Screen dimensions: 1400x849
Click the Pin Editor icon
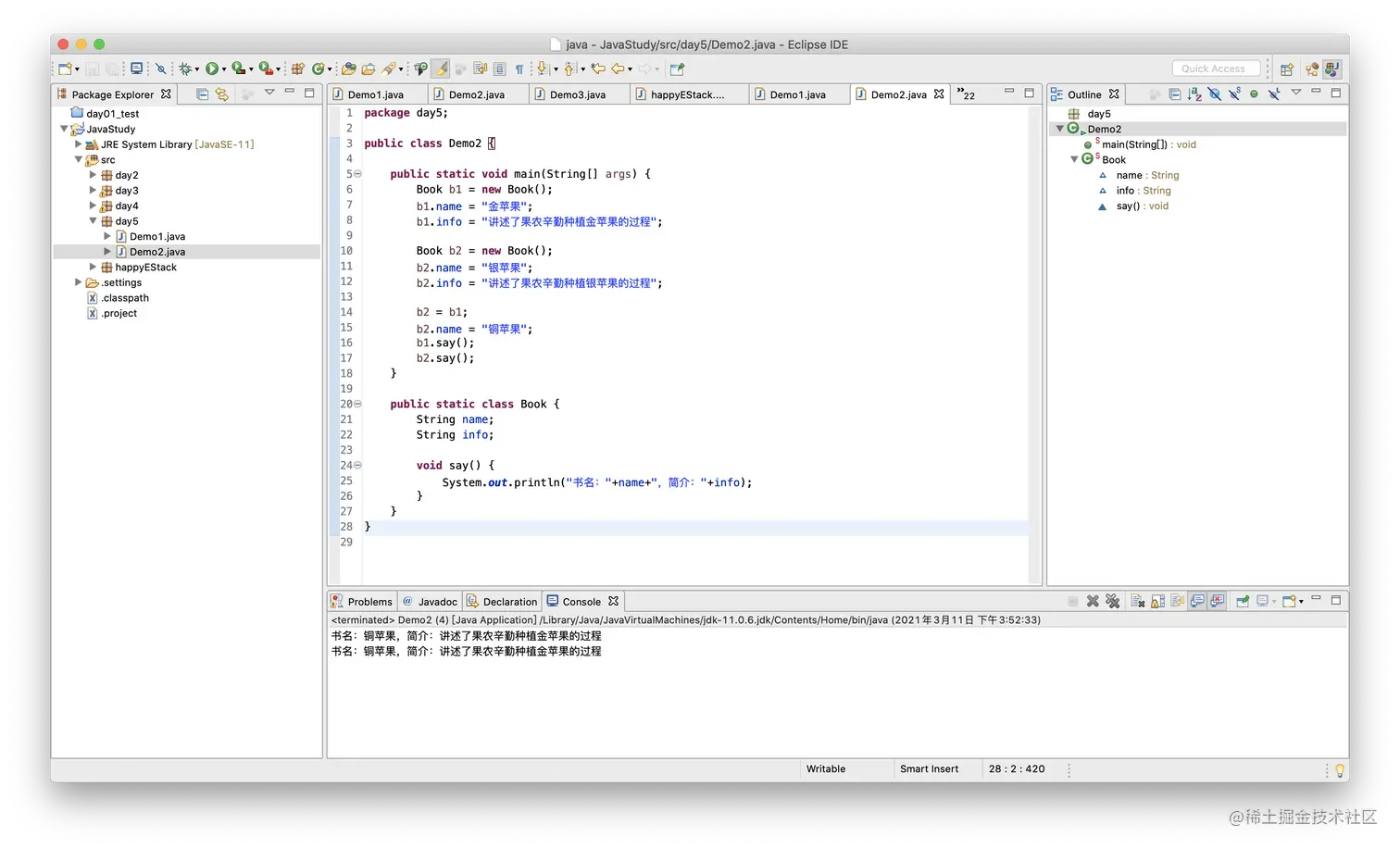(x=678, y=69)
